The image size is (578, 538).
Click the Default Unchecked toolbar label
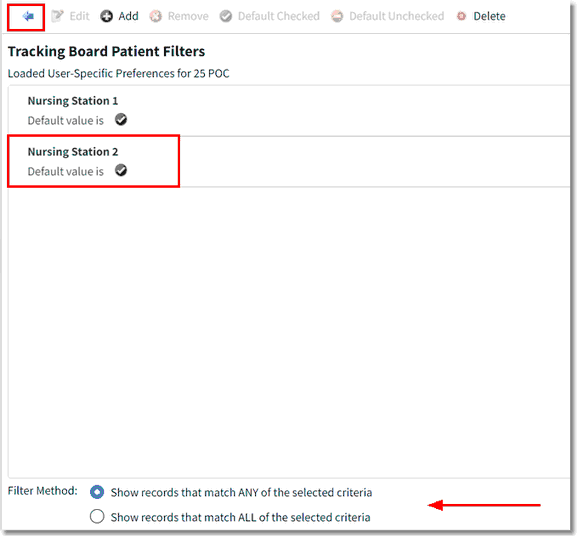(397, 16)
